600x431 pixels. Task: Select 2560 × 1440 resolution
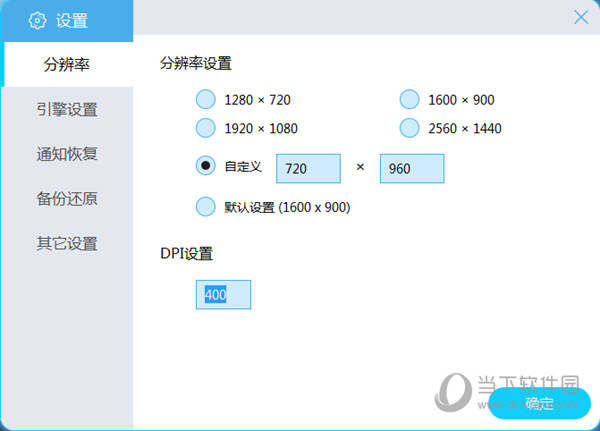(409, 127)
